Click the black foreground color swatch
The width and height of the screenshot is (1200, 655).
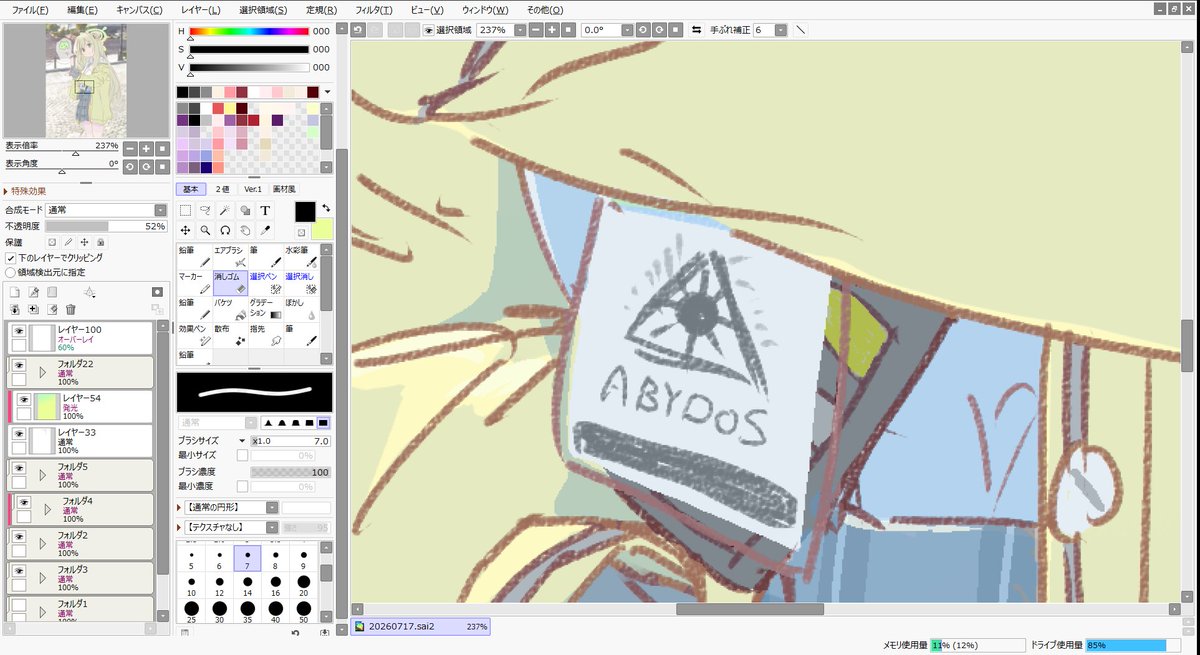305,212
